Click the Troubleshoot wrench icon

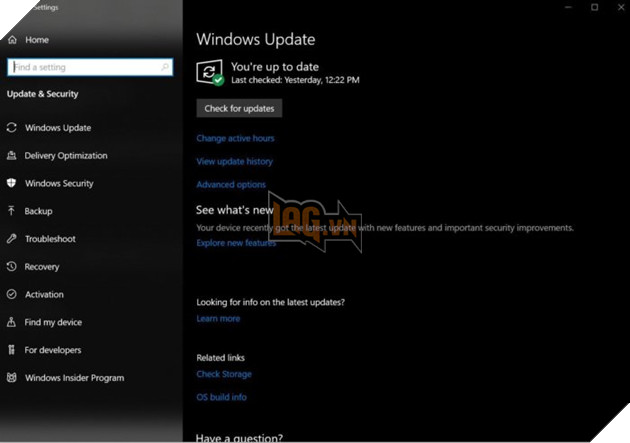[x=12, y=239]
